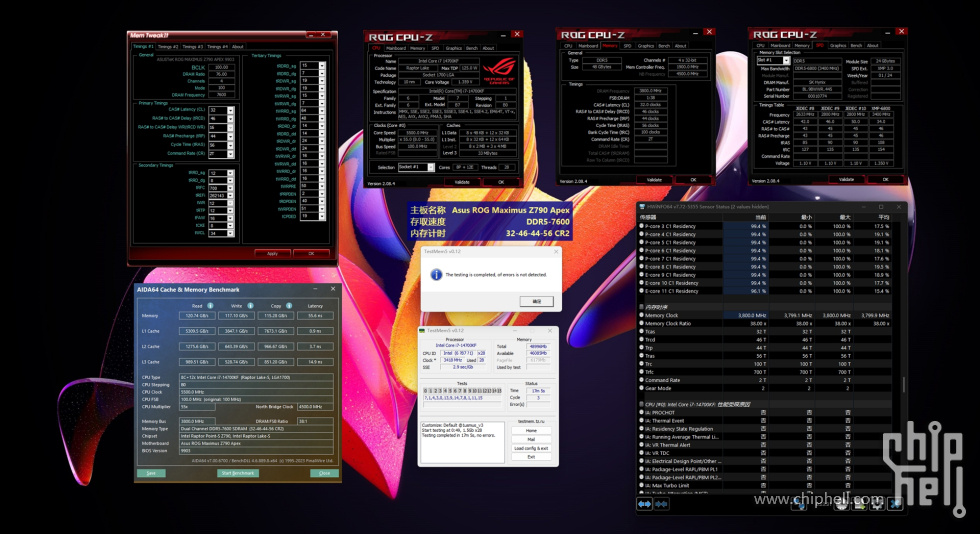This screenshot has width=980, height=534.
Task: Open the Cycle Time (tRAS) dropdown in MemTweakIt
Action: 231,145
